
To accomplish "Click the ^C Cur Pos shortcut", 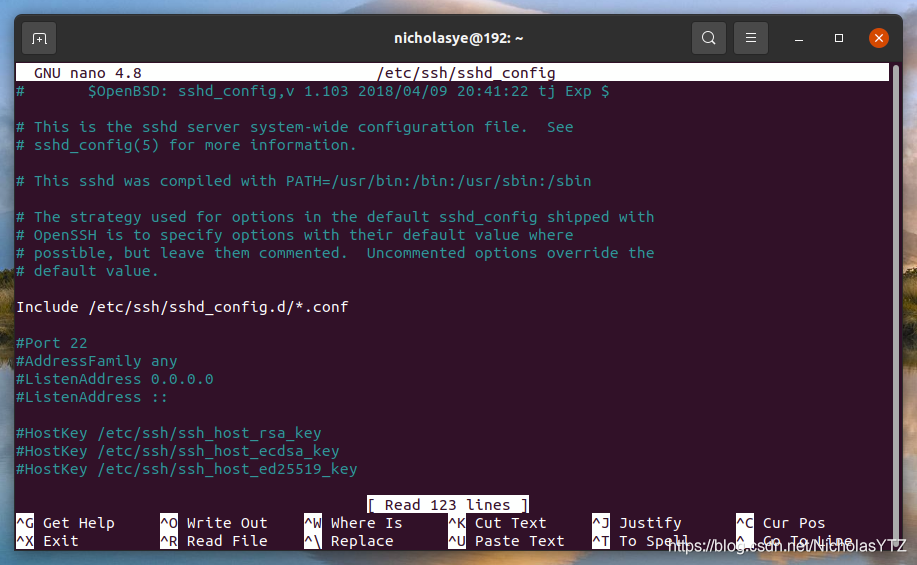I will 781,523.
